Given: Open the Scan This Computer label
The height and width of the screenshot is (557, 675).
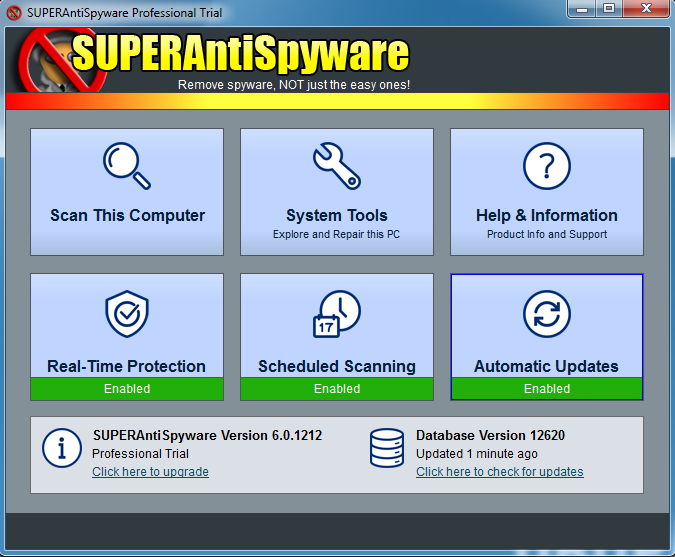Looking at the screenshot, I should [x=127, y=215].
